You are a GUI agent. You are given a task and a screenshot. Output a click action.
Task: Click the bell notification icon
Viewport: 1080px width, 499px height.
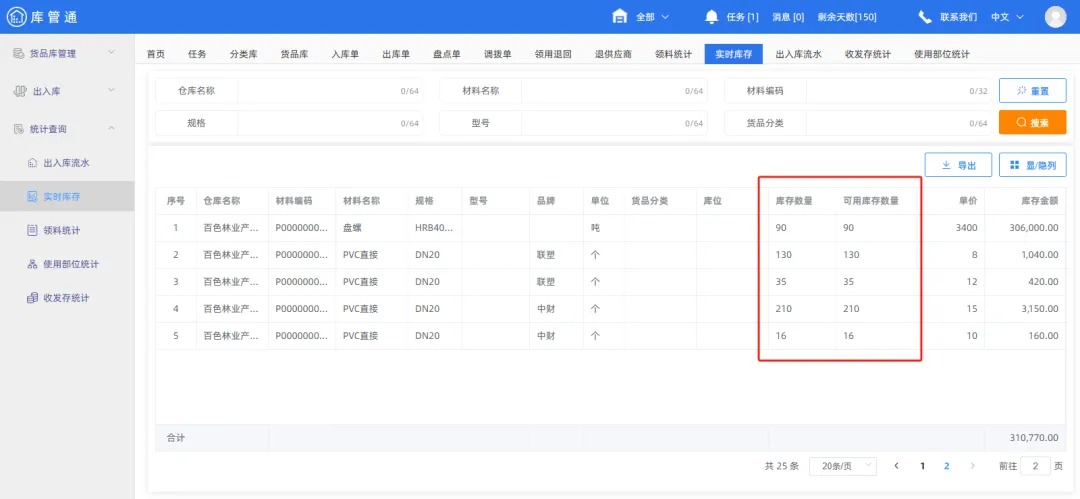(x=712, y=17)
